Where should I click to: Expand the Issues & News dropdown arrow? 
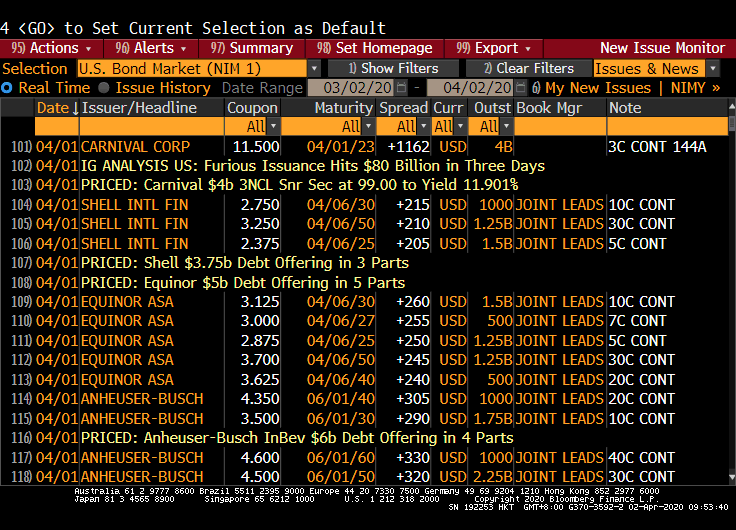point(713,69)
